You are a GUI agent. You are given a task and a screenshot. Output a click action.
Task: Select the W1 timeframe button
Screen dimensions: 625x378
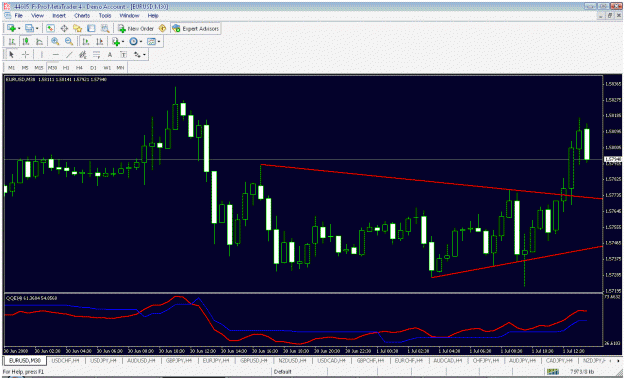click(107, 67)
